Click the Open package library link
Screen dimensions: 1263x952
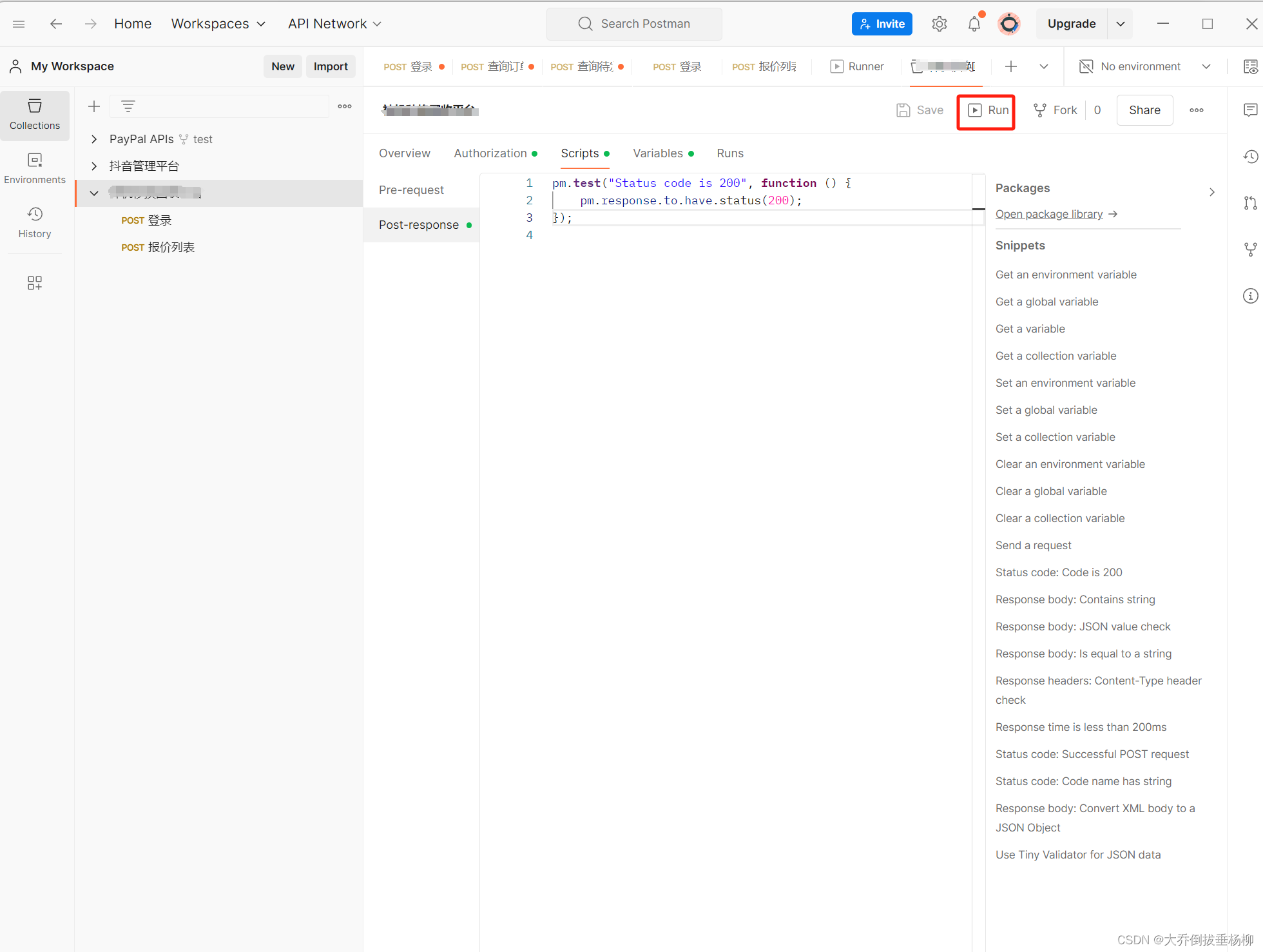(x=1049, y=214)
